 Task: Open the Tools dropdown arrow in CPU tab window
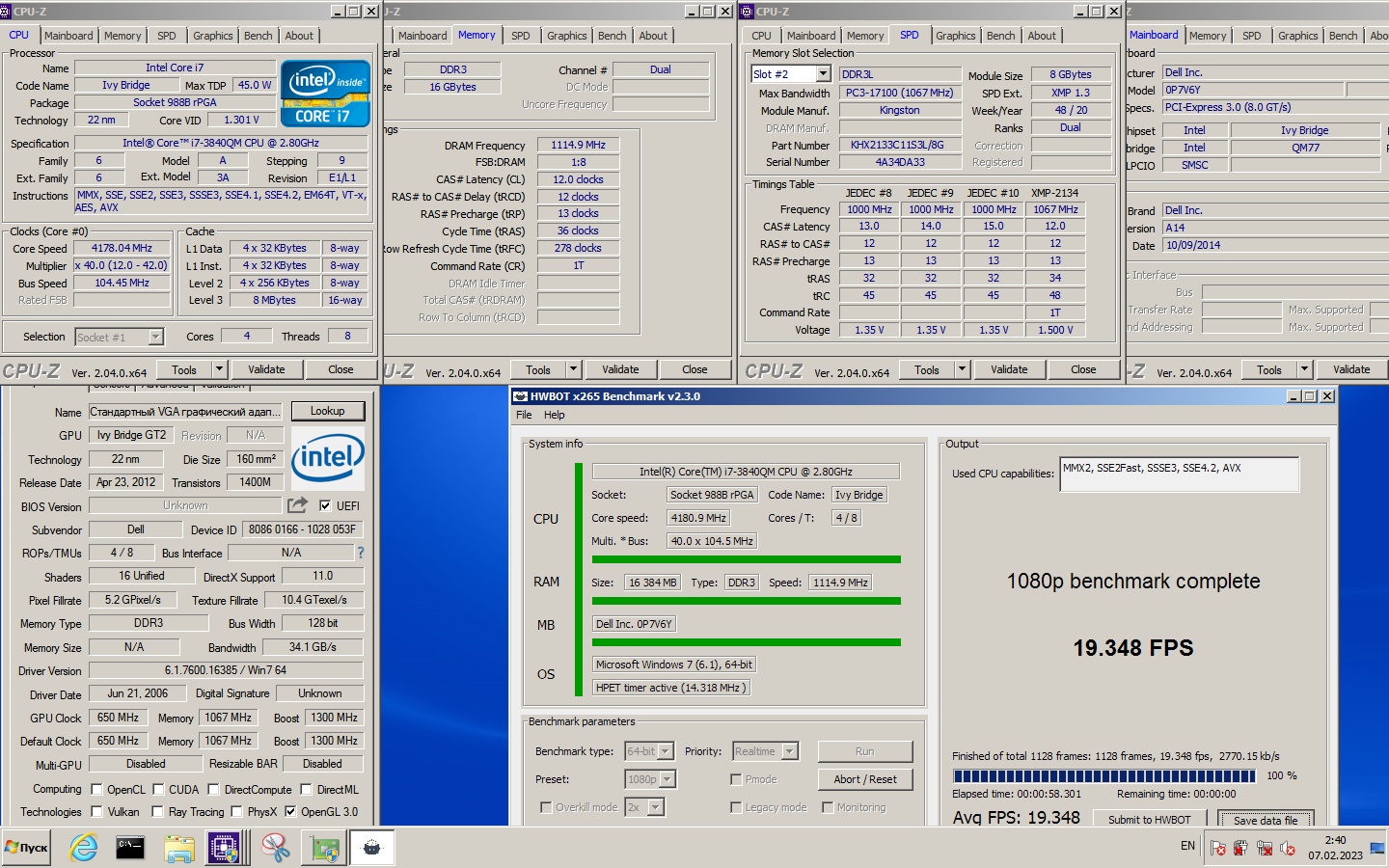pyautogui.click(x=219, y=369)
